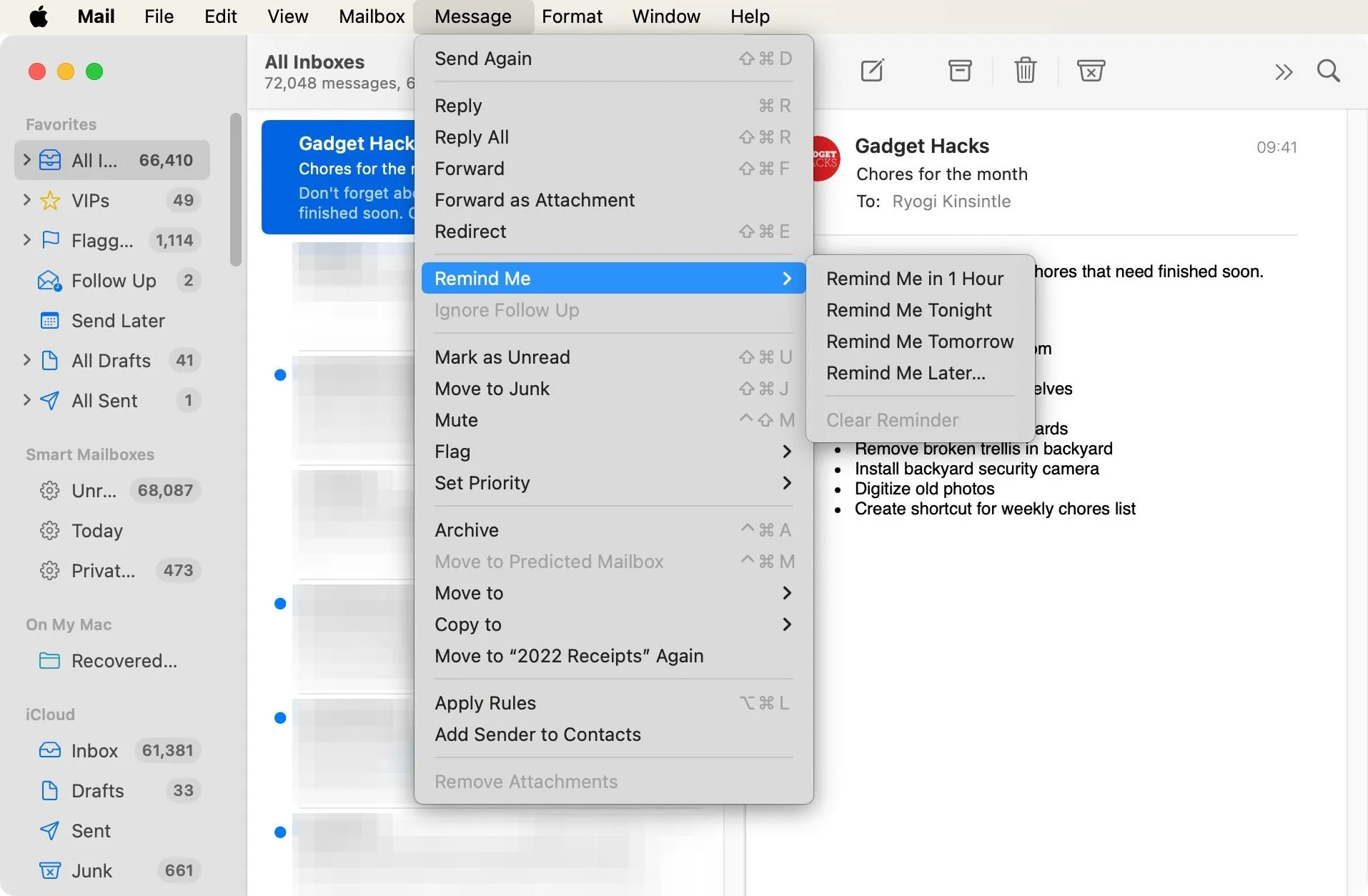Click the VIPs star icon

coord(49,200)
